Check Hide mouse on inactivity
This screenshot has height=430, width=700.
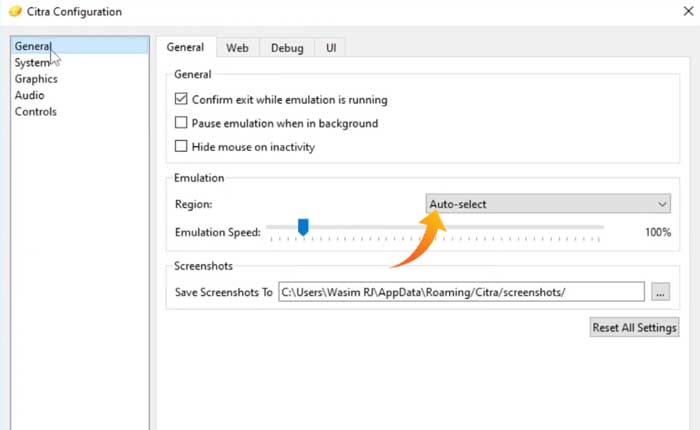point(181,147)
